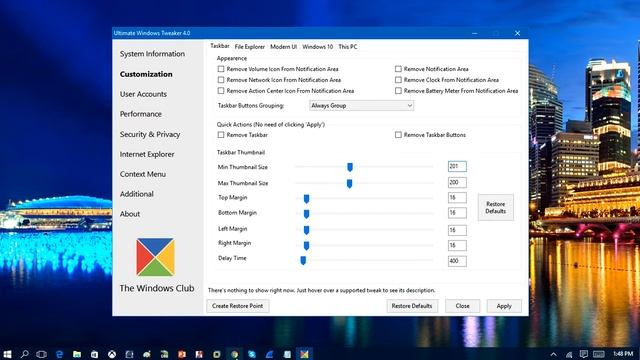Launch Microsoft Edge from the taskbar
640x360 pixels.
(x=60, y=354)
